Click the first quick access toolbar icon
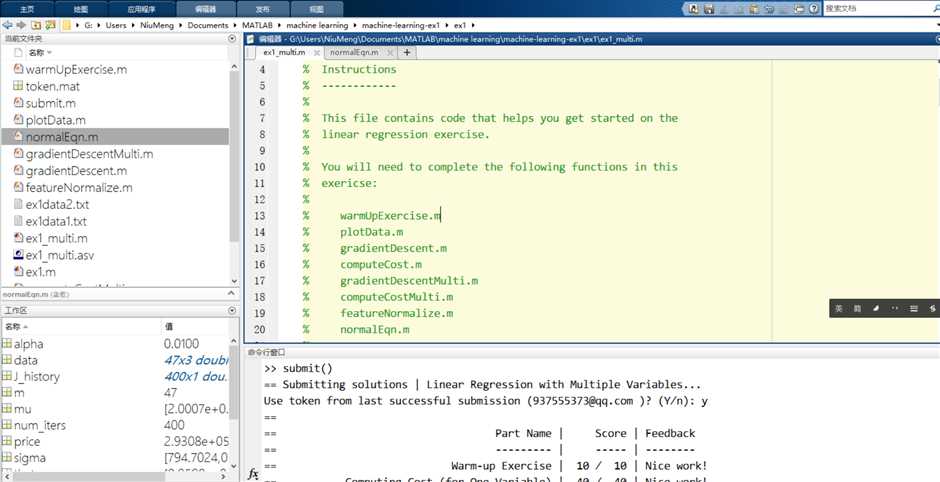The width and height of the screenshot is (940, 482). point(694,9)
